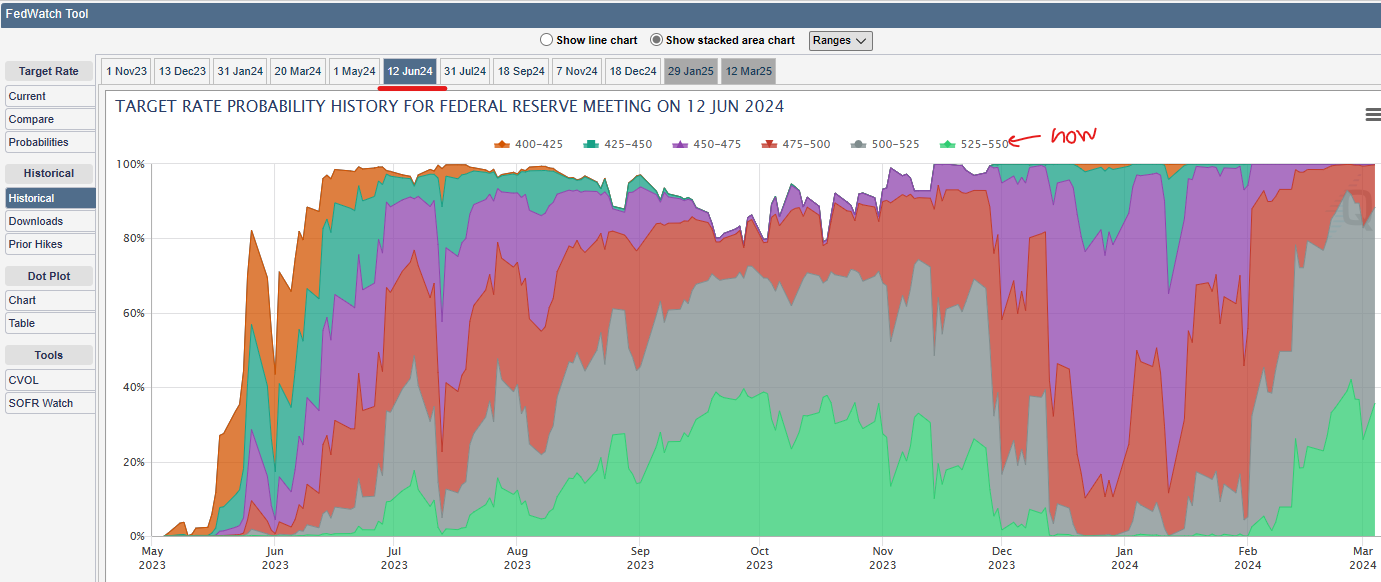1381x582 pixels.
Task: Toggle the 475-500 red legend marker
Action: point(770,144)
